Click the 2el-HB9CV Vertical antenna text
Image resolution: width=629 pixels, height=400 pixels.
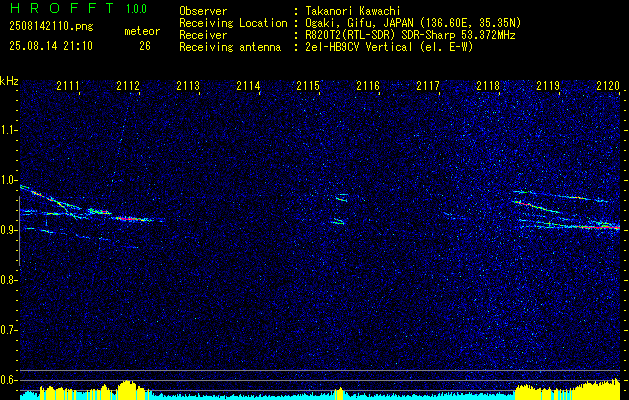(389, 47)
